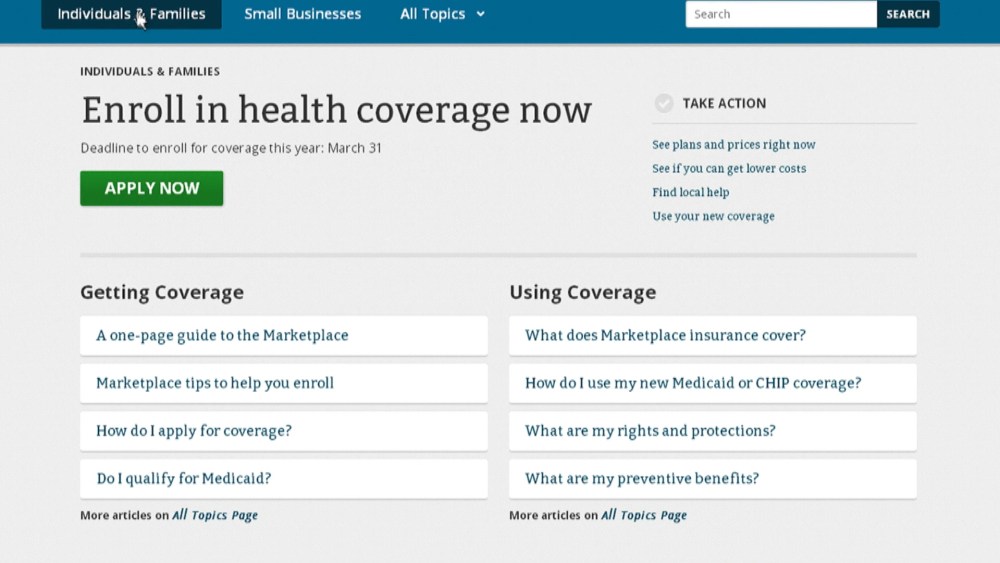Open All Topics Page under Getting Coverage
The height and width of the screenshot is (563, 1000).
pyautogui.click(x=214, y=516)
